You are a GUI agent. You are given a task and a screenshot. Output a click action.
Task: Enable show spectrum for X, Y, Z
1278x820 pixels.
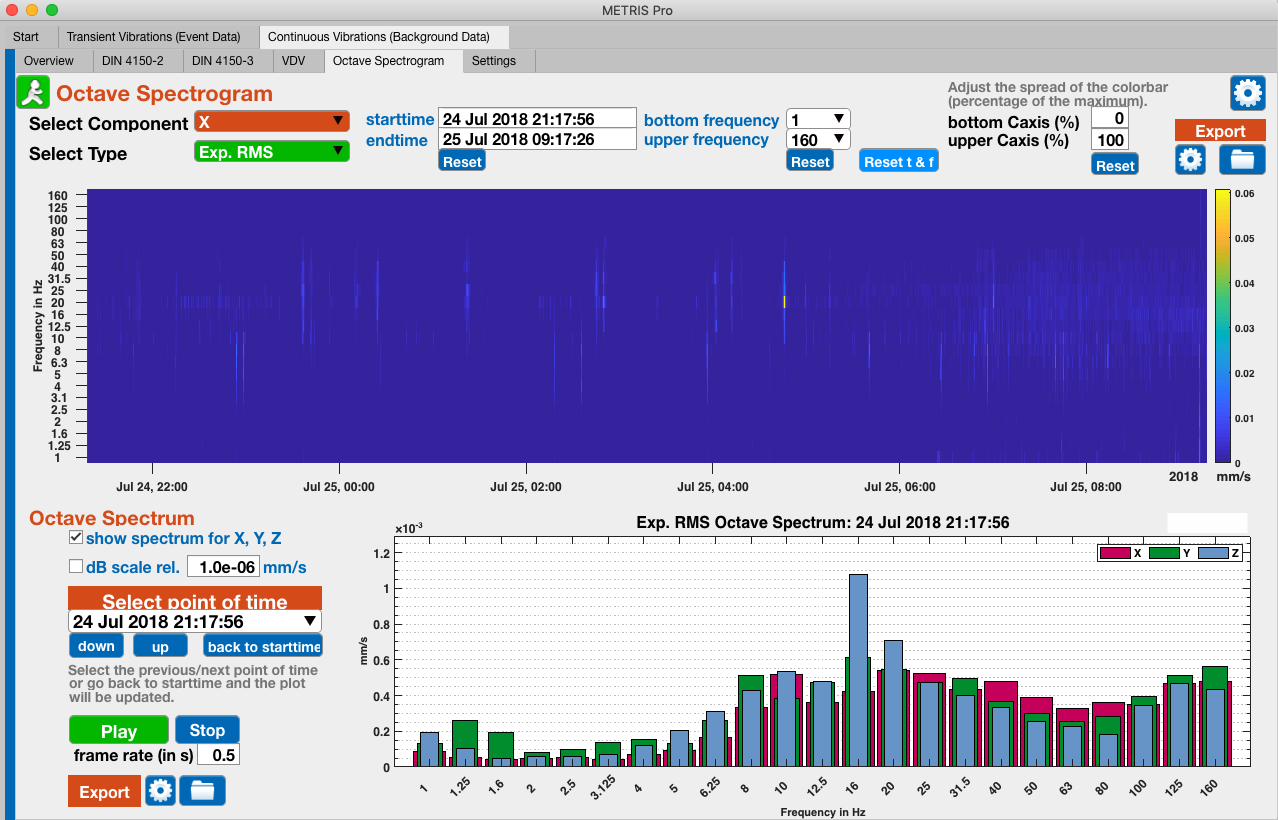(76, 538)
